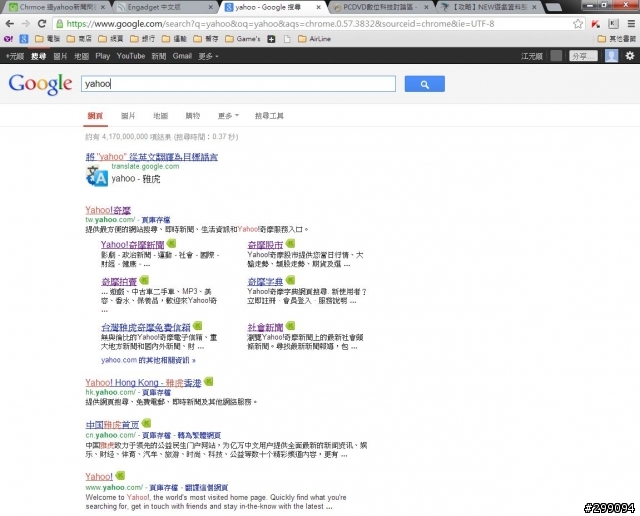The width and height of the screenshot is (640, 516).
Task: Click the 轉為繁體網頁 link
Action: pyautogui.click(x=199, y=435)
